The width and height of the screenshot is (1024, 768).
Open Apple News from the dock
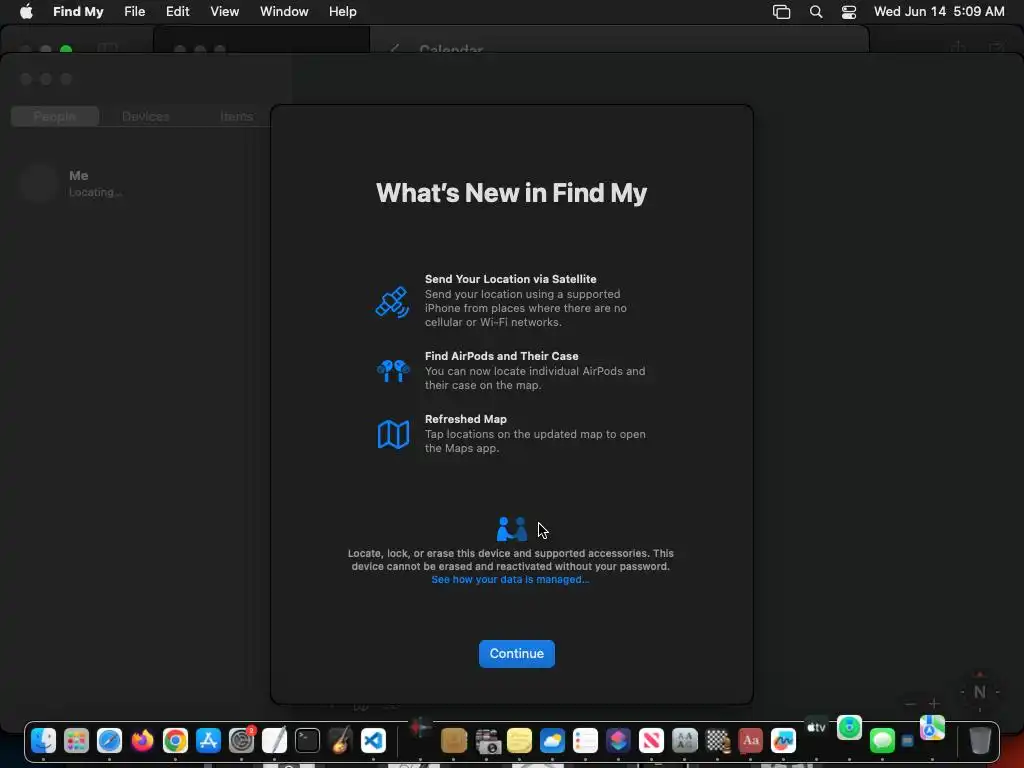pos(651,741)
